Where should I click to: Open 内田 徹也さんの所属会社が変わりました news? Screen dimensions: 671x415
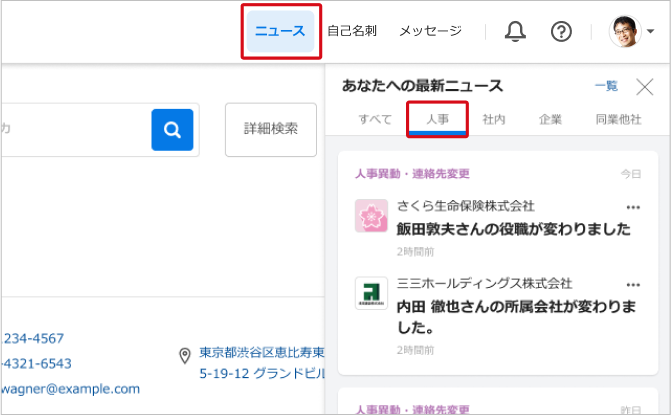[517, 317]
